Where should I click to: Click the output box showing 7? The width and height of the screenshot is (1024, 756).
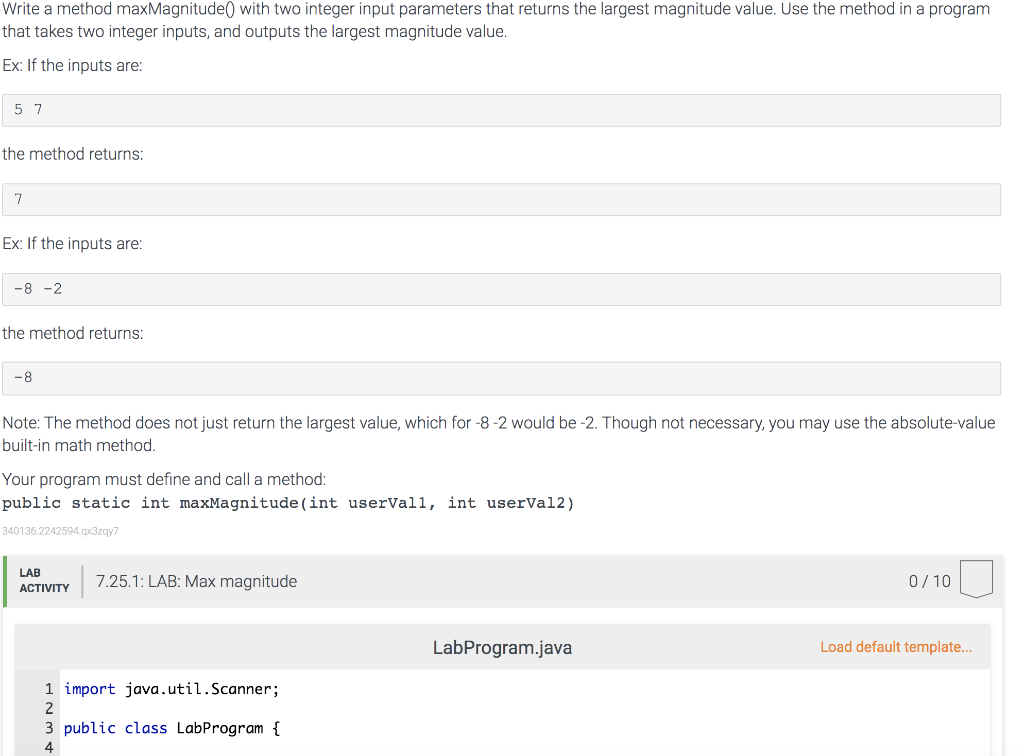500,199
